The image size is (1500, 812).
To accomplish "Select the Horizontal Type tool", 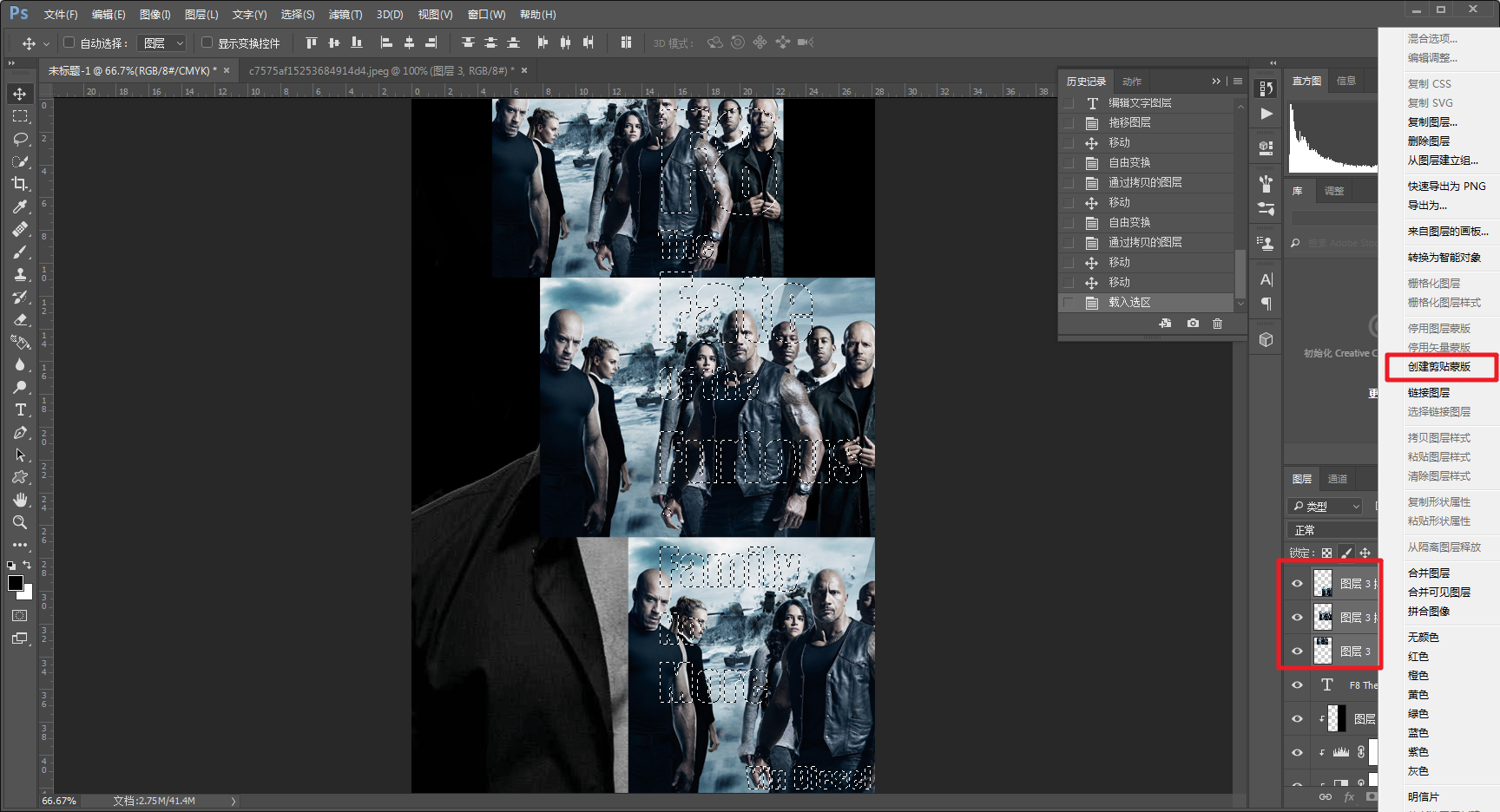I will pyautogui.click(x=19, y=409).
